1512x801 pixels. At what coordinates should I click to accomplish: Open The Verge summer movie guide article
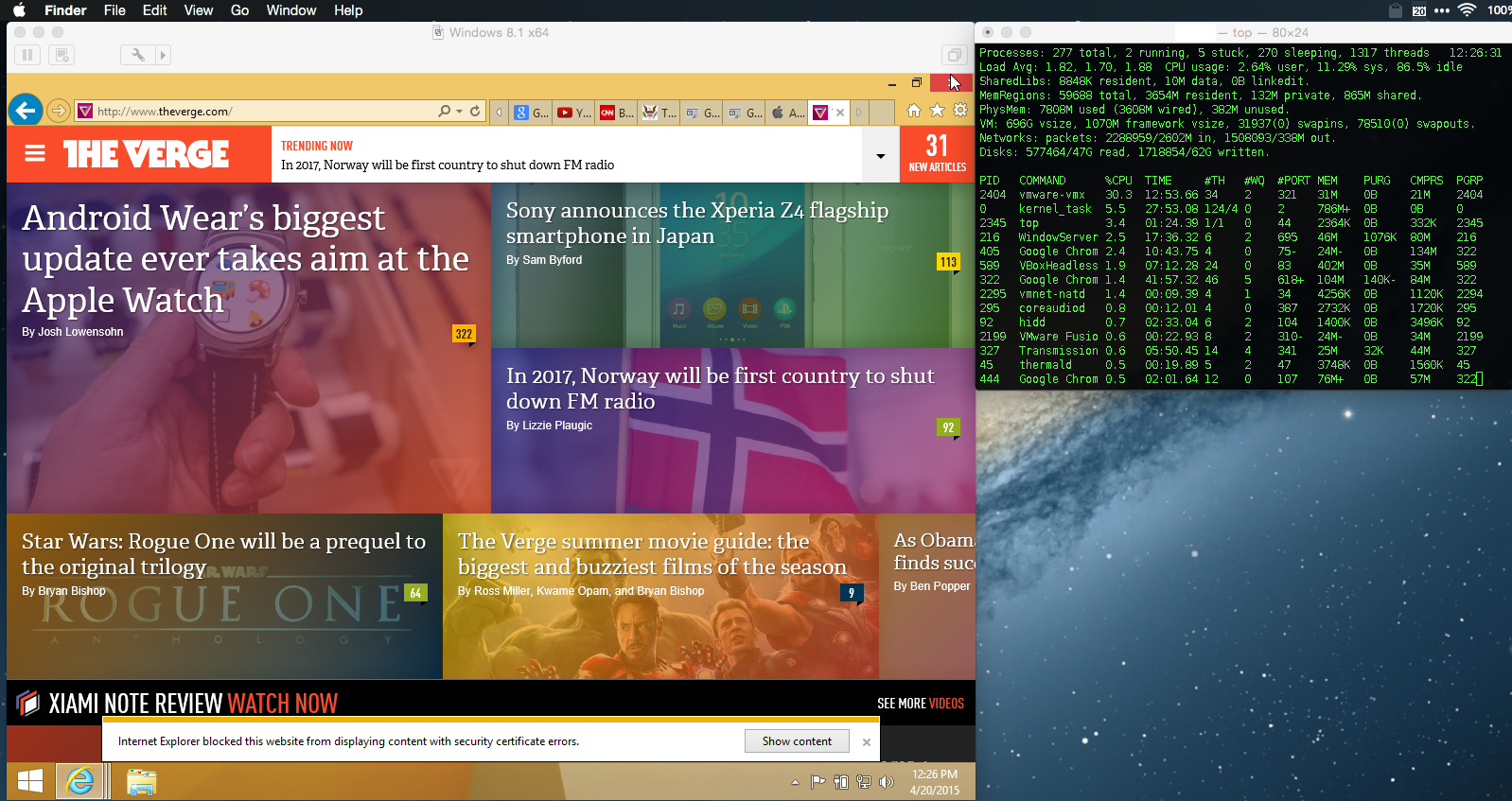click(652, 554)
